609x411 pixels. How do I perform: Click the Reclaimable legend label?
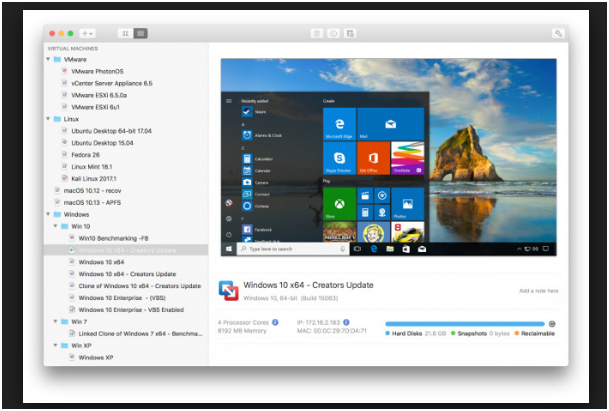(538, 333)
